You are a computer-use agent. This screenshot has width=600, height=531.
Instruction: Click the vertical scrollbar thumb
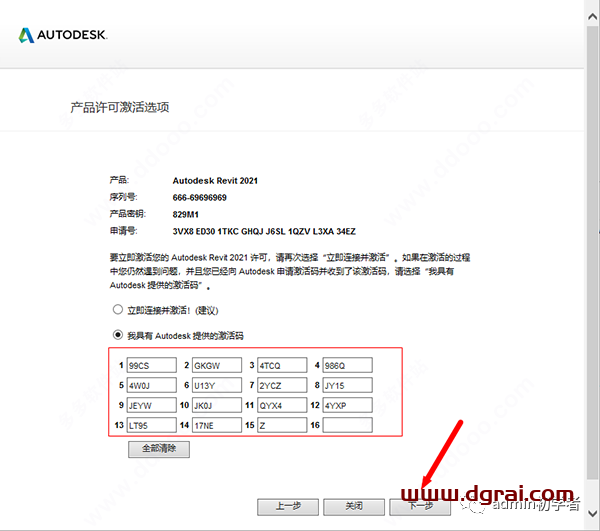point(592,252)
